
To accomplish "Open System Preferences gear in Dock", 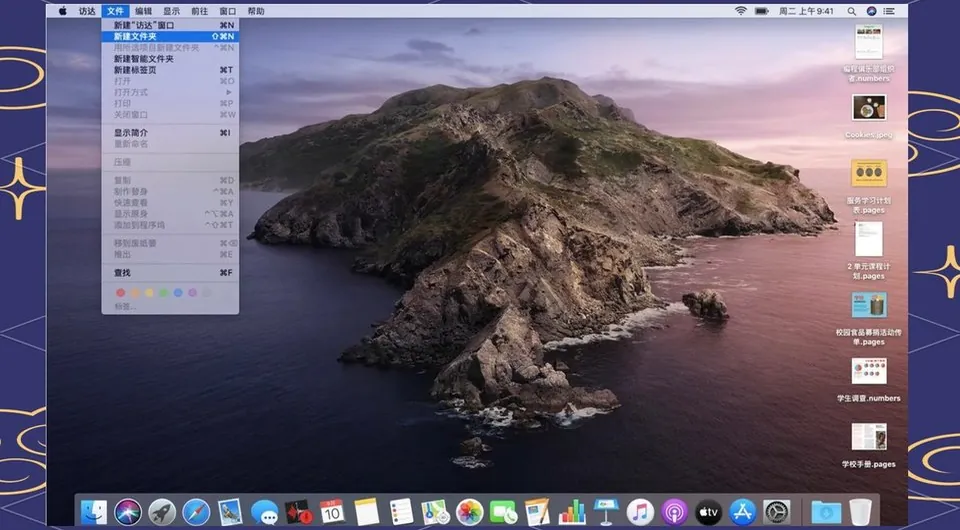I will point(777,512).
